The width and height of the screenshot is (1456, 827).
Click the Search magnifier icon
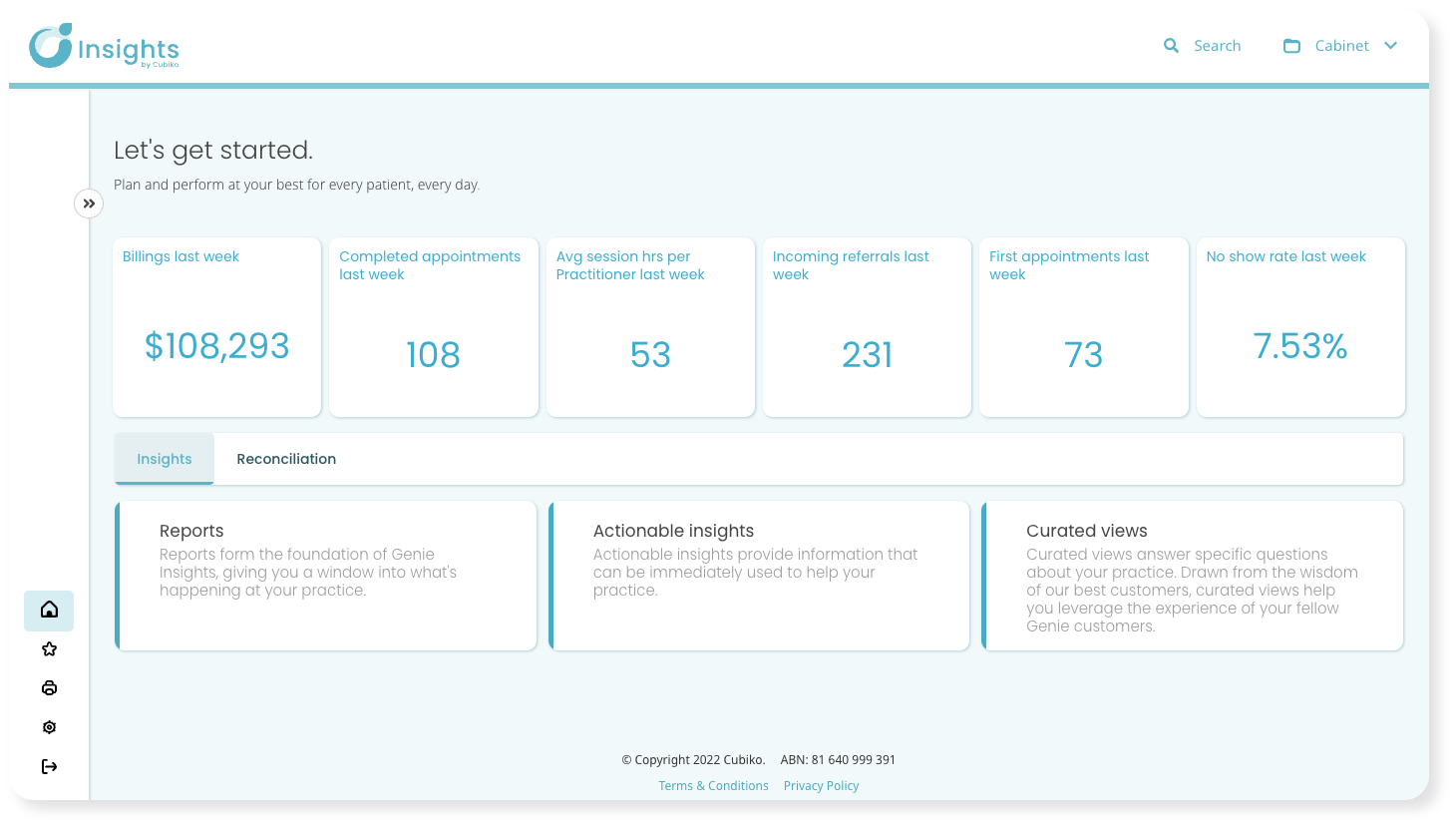point(1171,45)
